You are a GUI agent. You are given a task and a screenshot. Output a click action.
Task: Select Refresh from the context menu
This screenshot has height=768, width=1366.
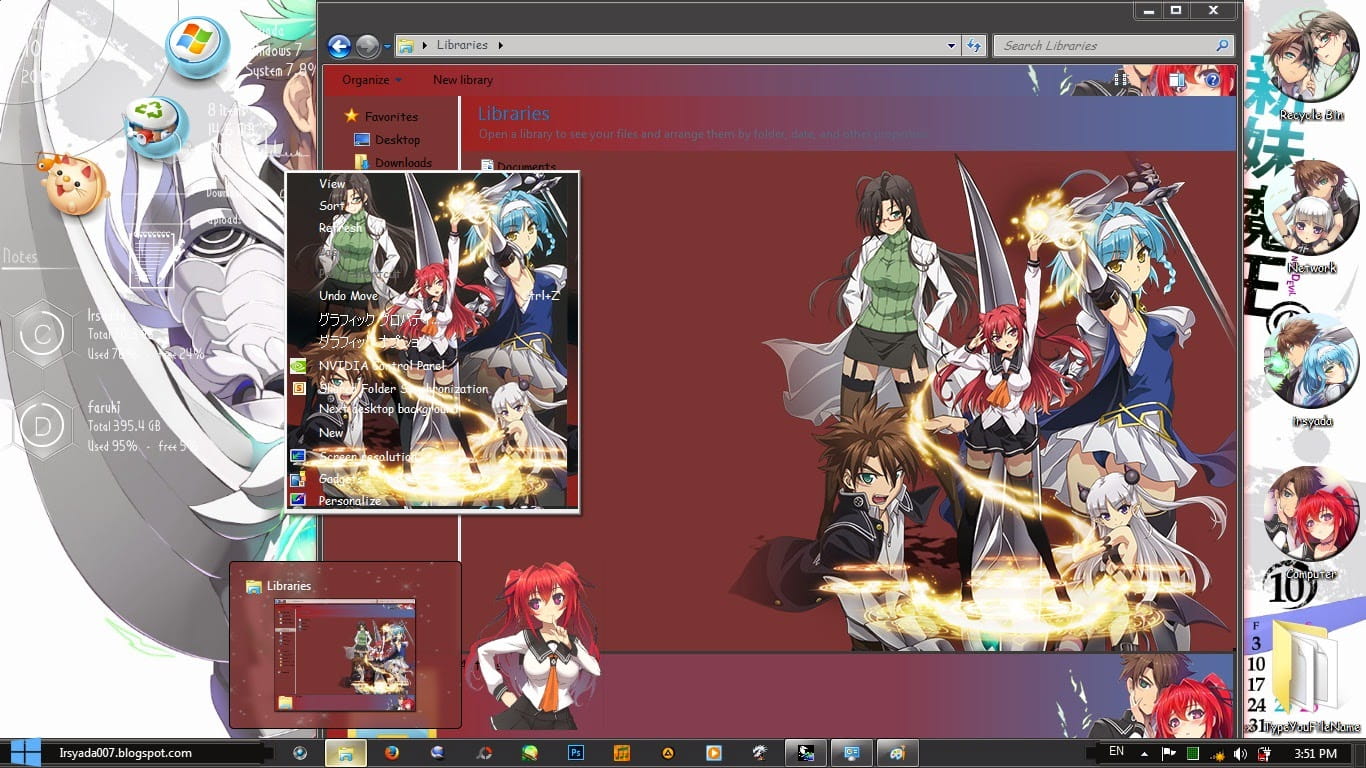point(341,228)
